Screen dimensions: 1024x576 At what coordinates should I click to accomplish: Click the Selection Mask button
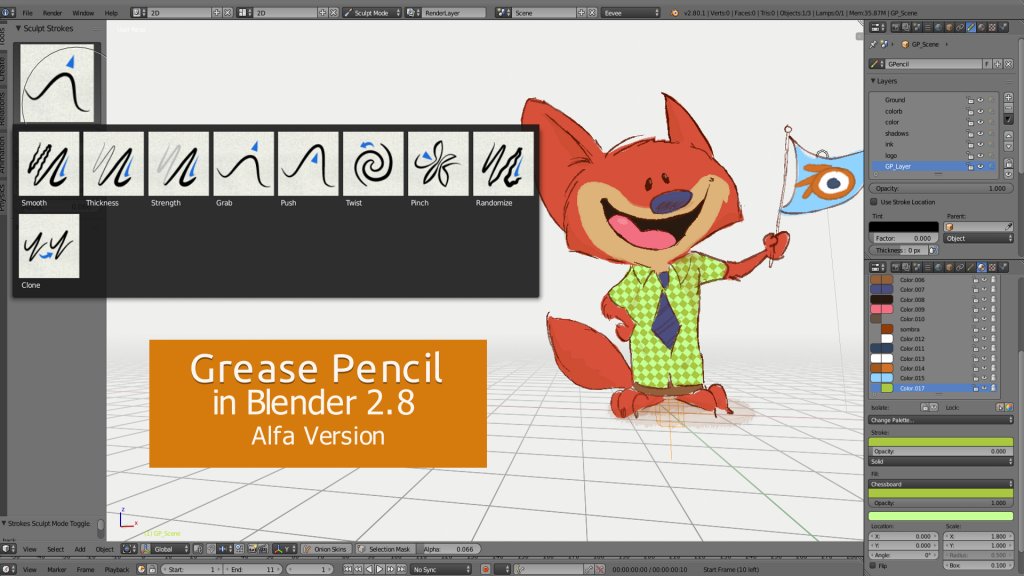pyautogui.click(x=384, y=549)
